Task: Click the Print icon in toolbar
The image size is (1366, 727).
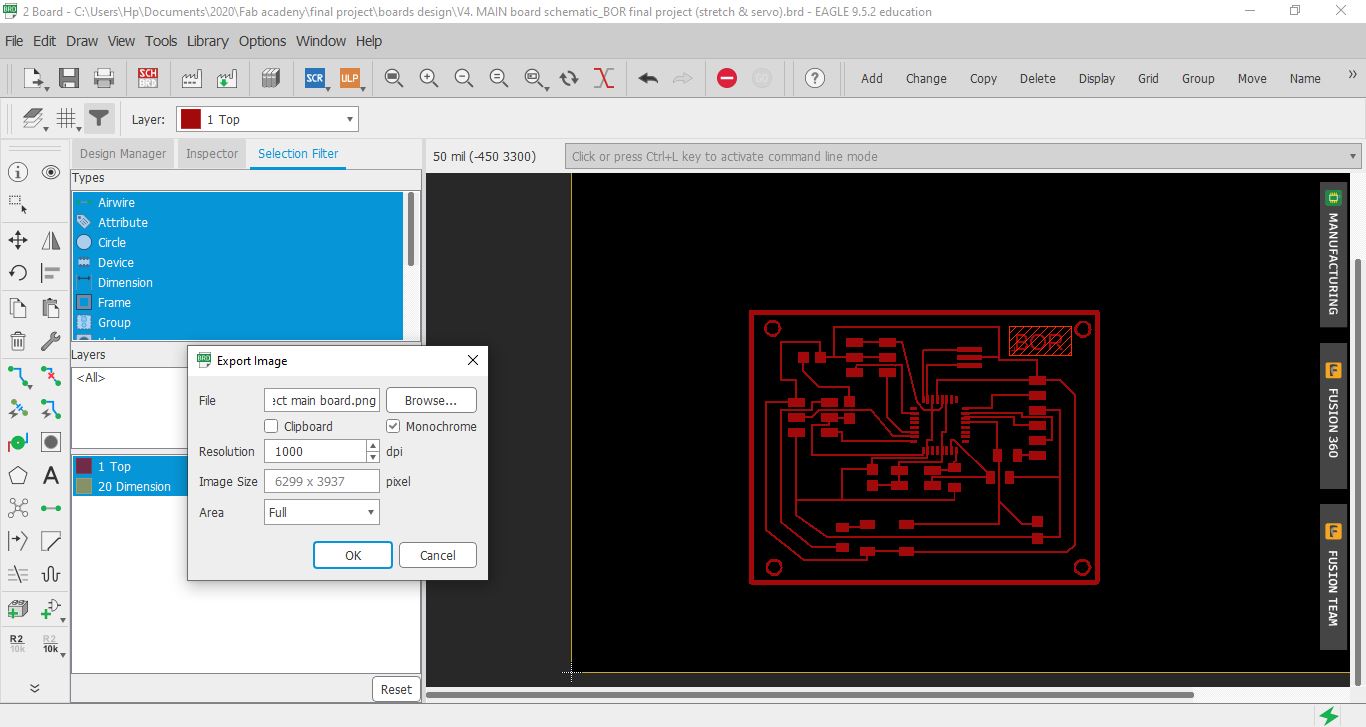Action: coord(103,78)
